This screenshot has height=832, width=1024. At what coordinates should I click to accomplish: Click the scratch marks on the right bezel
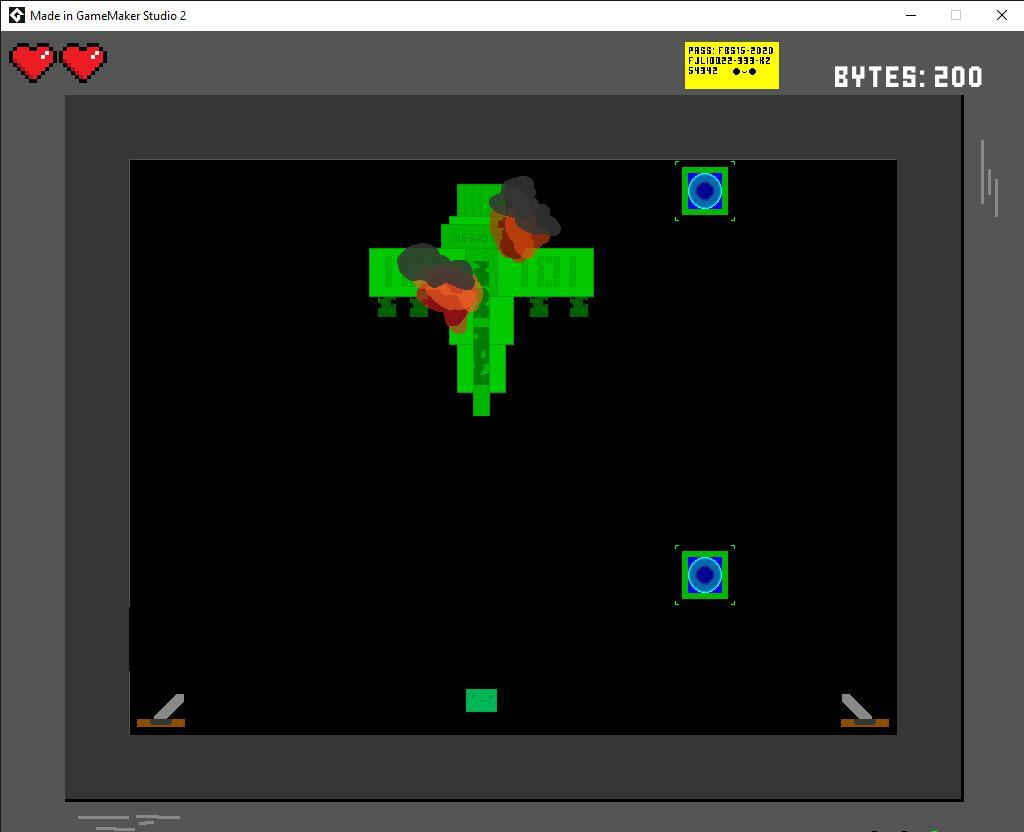tap(990, 180)
